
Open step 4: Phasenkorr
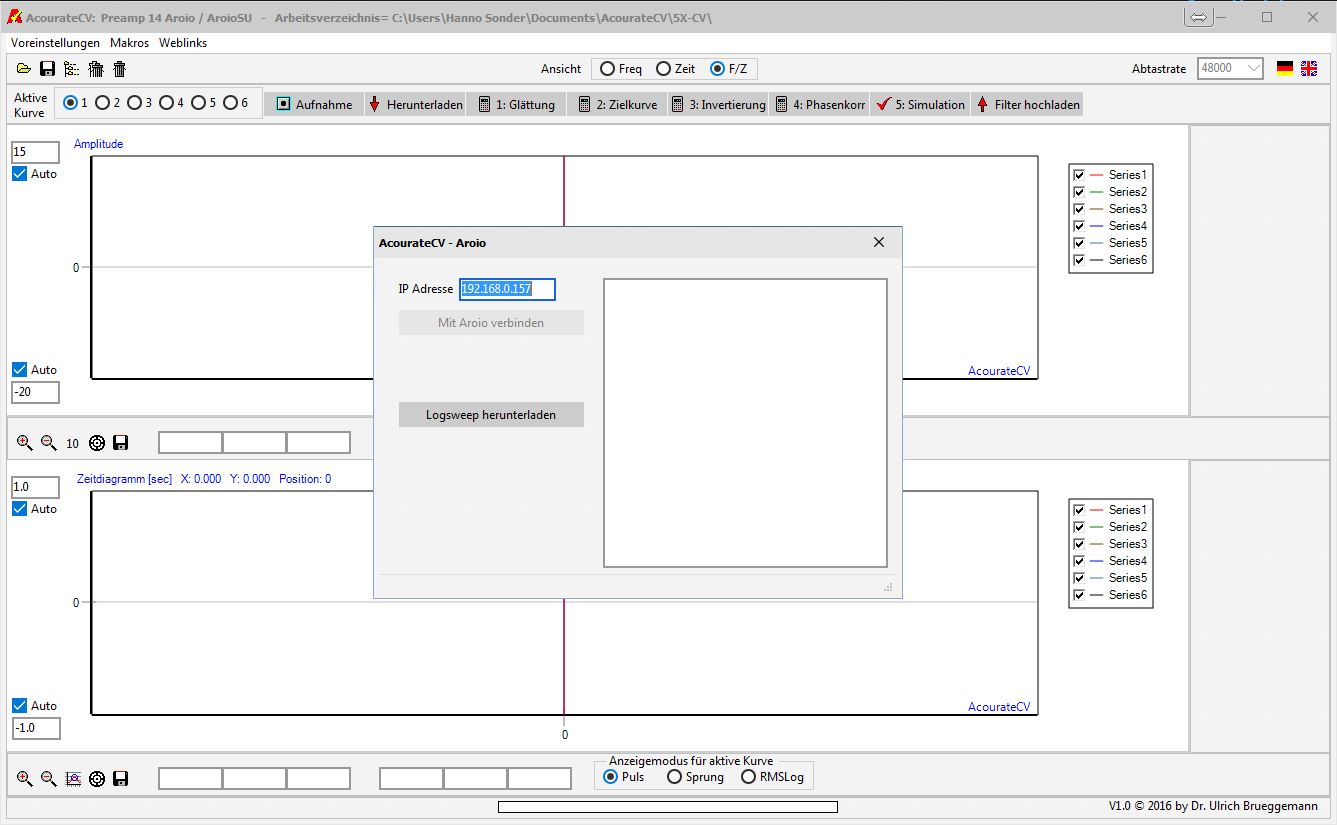(x=819, y=104)
